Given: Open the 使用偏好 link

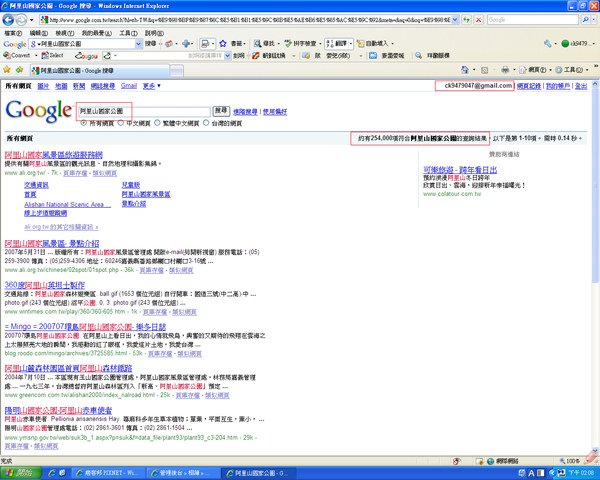Looking at the screenshot, I should (275, 112).
